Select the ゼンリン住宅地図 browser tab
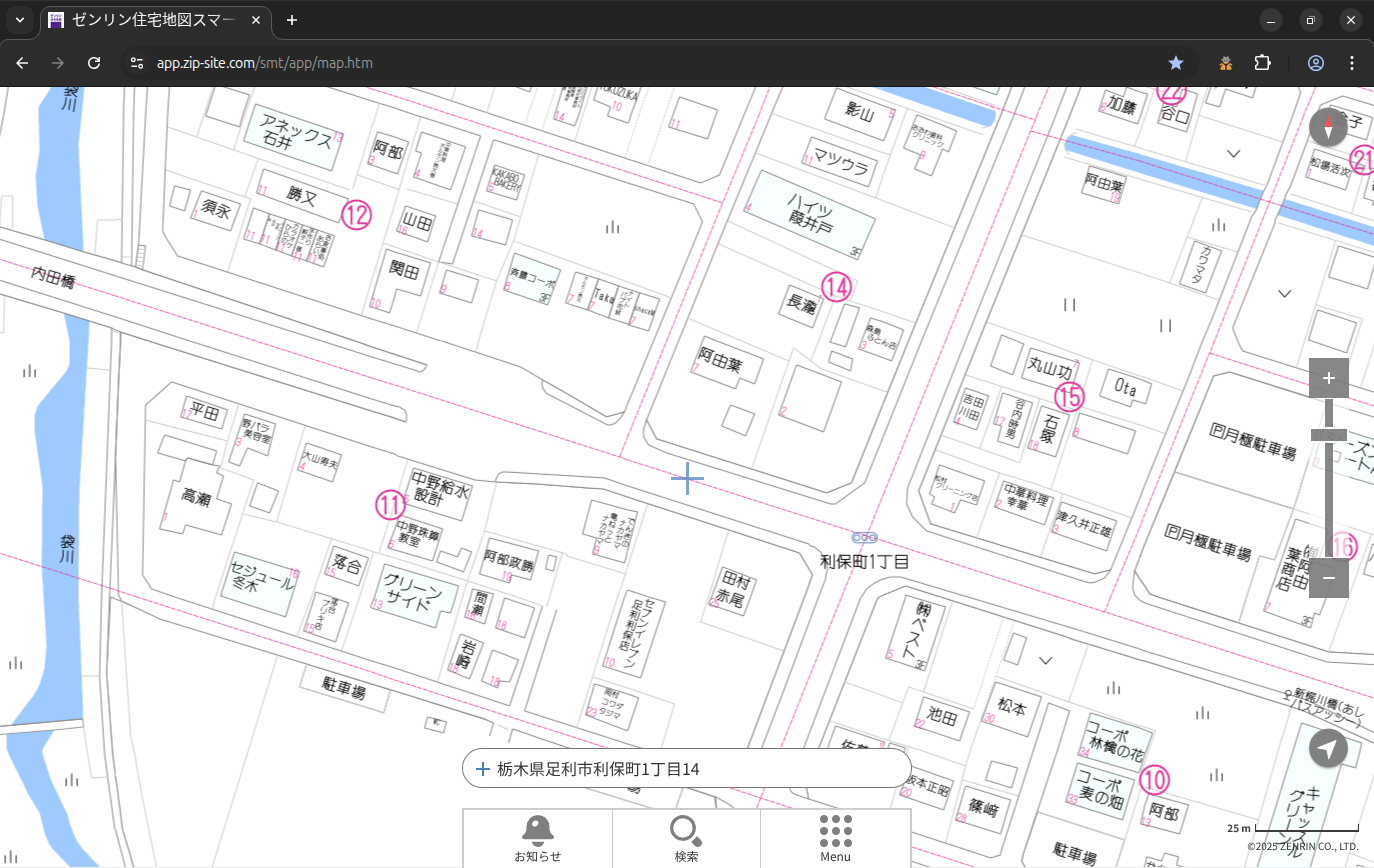 click(x=155, y=20)
